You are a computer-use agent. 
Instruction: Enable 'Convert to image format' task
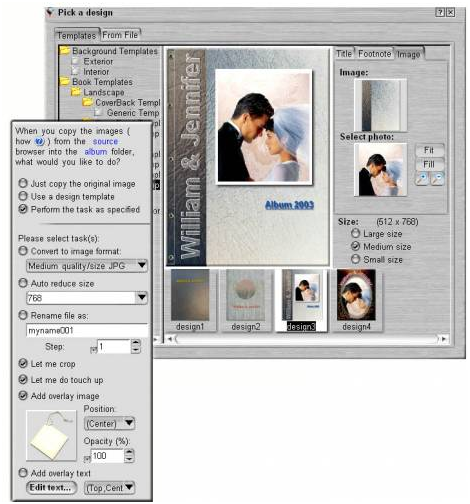(23, 251)
